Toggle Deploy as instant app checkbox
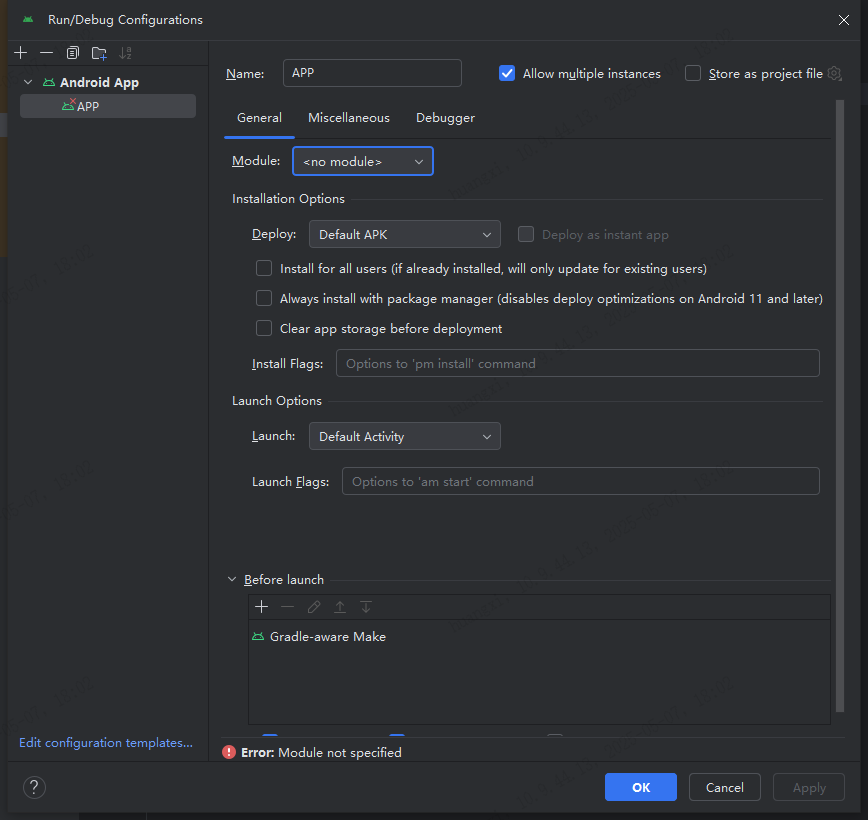868x820 pixels. tap(526, 234)
